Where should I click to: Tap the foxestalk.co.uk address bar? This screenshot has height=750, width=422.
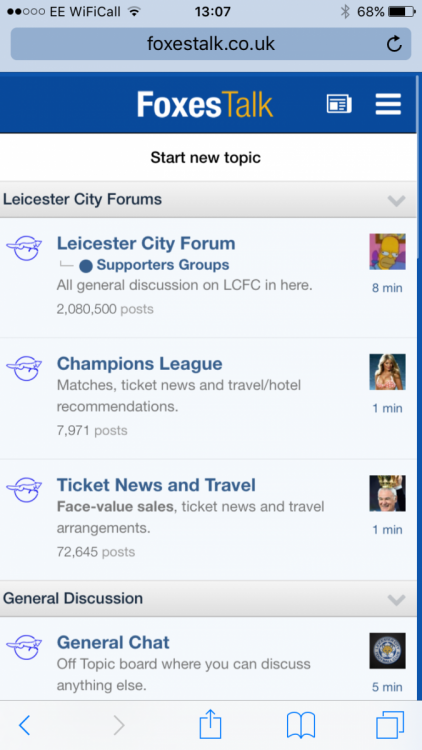211,44
